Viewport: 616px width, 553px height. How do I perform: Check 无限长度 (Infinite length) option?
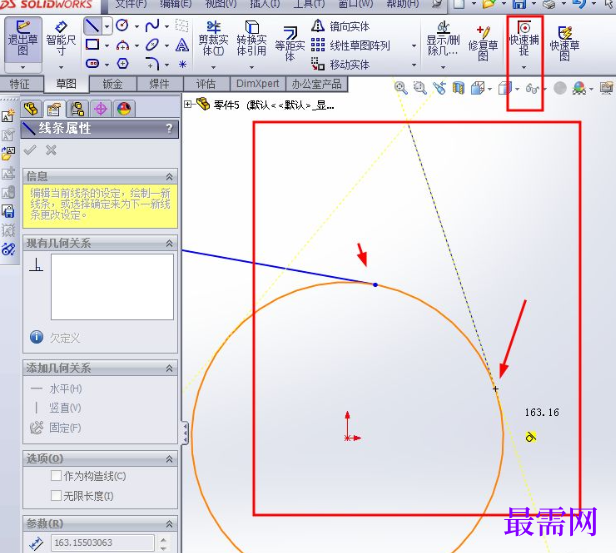tap(56, 496)
